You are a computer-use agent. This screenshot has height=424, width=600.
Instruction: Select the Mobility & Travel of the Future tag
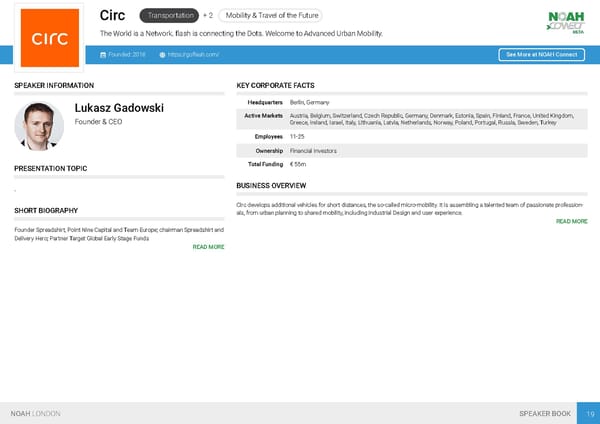click(x=271, y=16)
